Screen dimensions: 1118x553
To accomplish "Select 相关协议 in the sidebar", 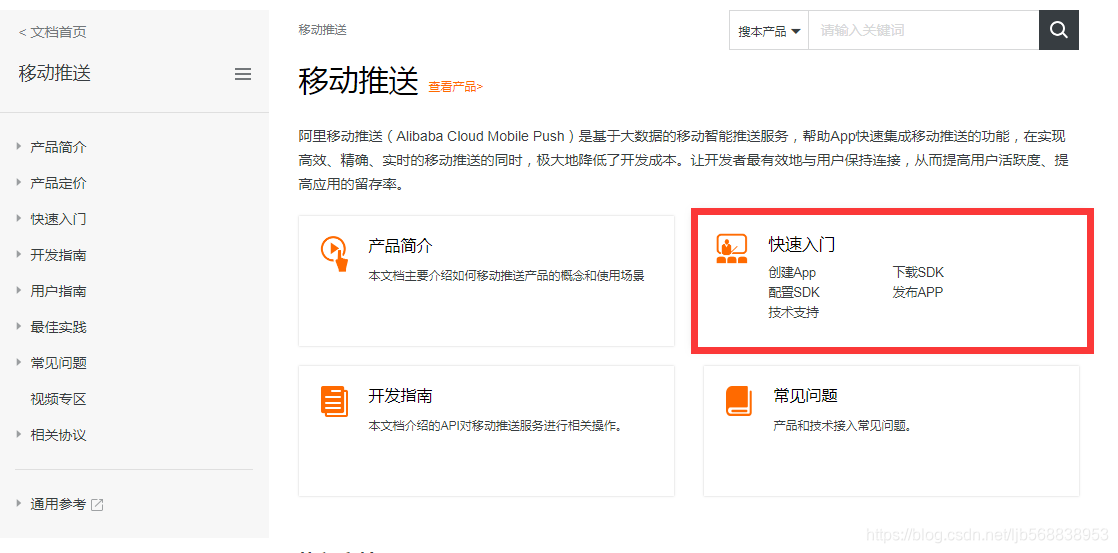I will point(58,435).
